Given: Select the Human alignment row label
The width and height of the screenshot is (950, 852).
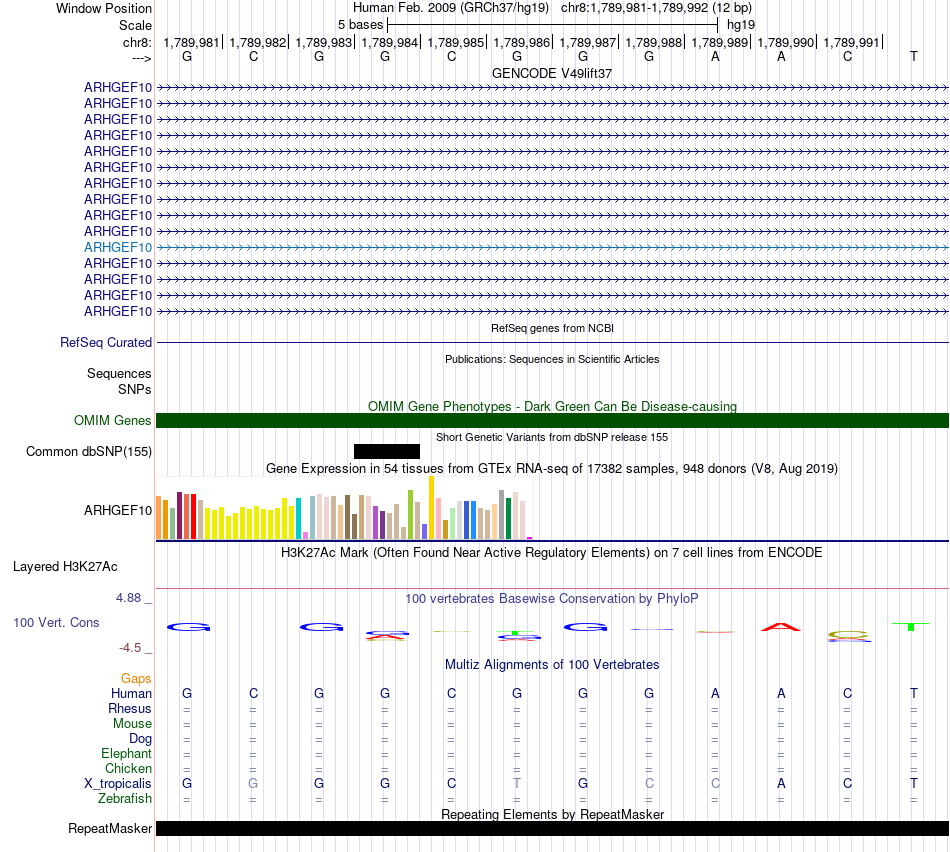Looking at the screenshot, I should 131,693.
